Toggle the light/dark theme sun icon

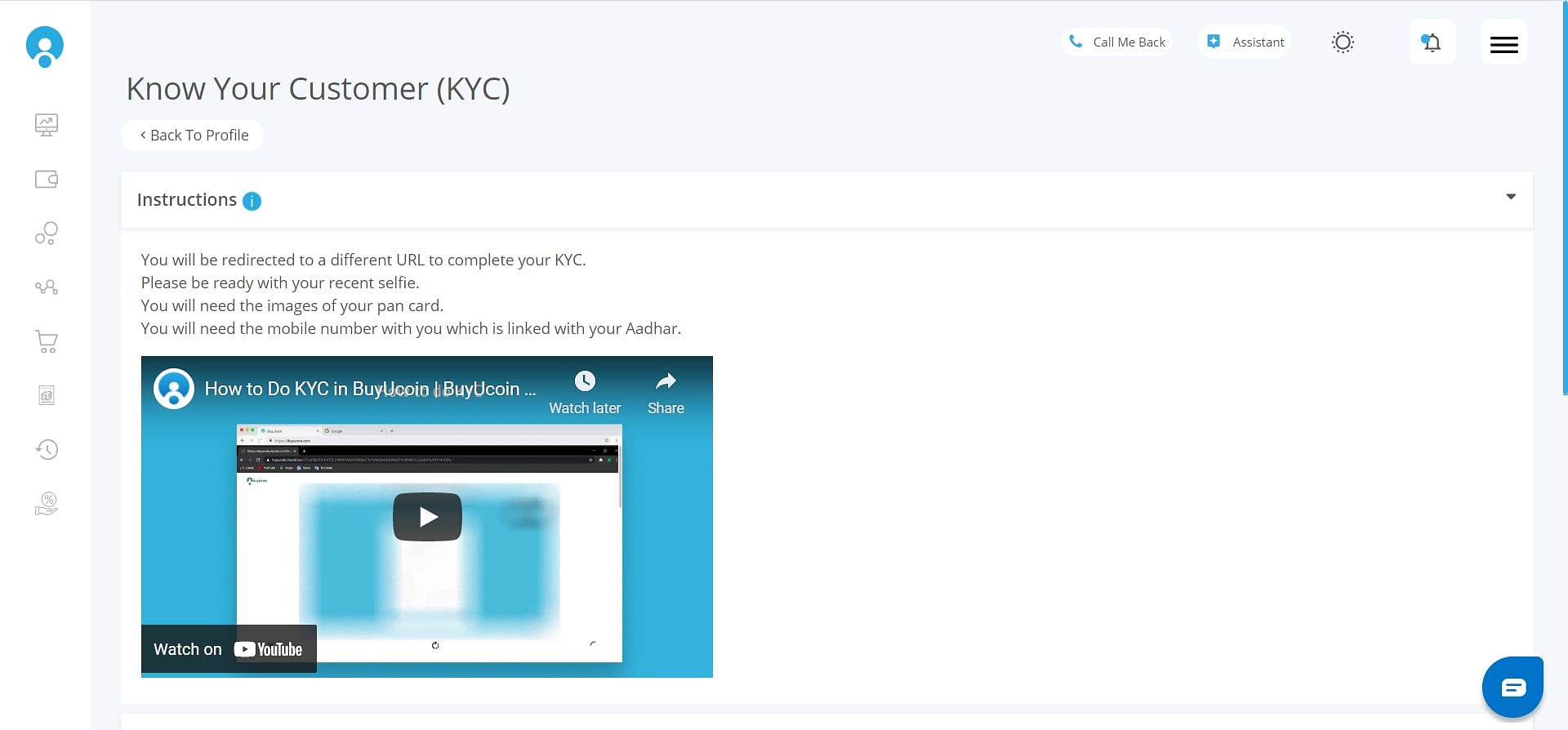1343,42
